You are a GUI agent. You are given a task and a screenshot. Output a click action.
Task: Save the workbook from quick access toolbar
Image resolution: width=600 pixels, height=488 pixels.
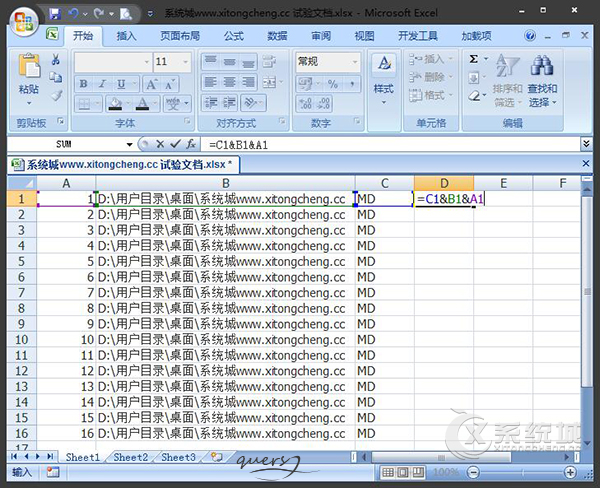(55, 14)
